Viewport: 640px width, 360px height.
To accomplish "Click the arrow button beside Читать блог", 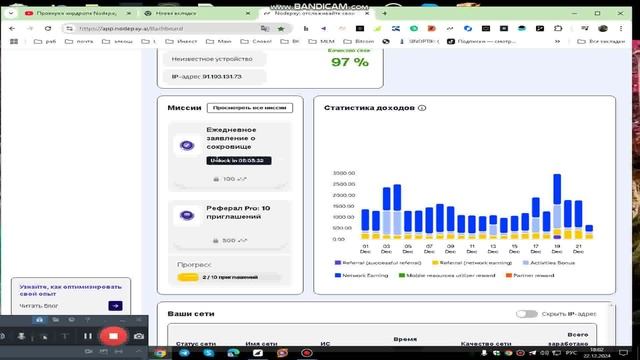I will (x=116, y=305).
